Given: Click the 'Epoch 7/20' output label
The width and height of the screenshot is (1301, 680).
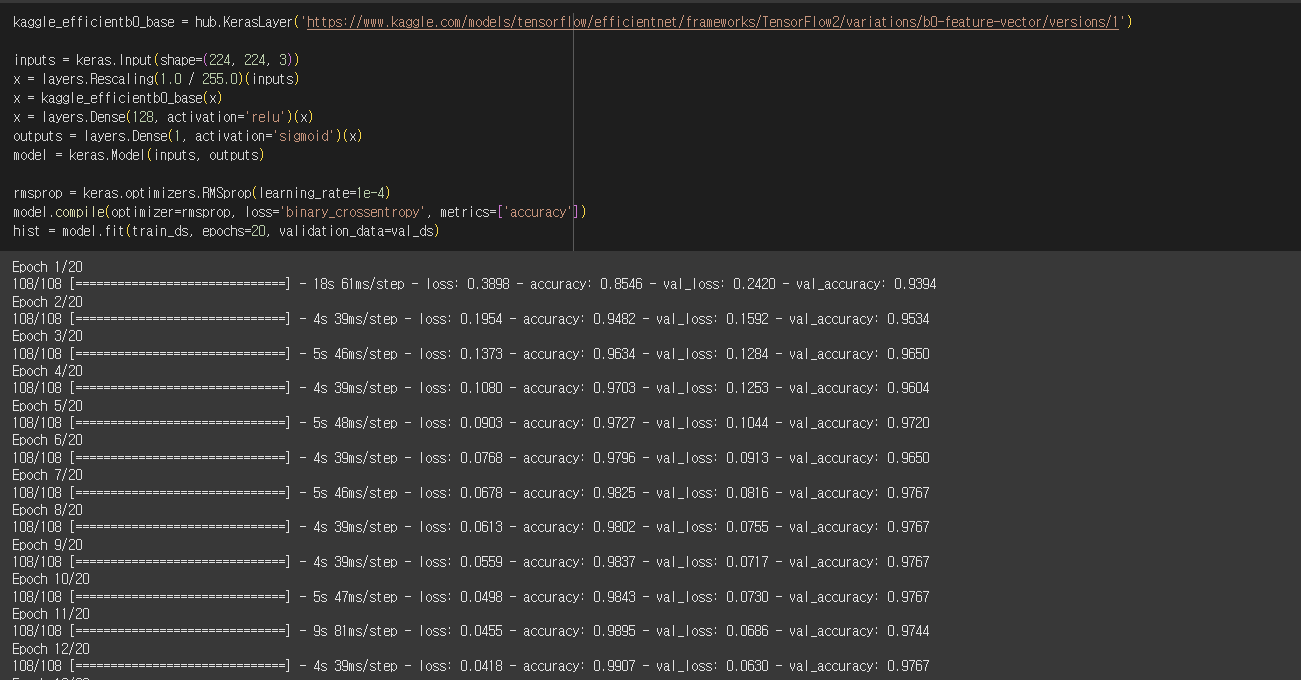Looking at the screenshot, I should 47,475.
